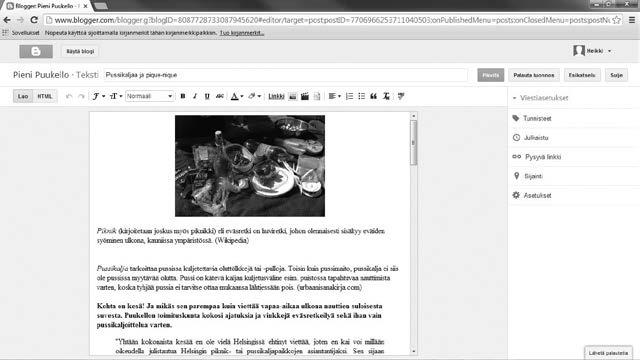Click the editor scrollbar up arrow
Viewport: 640px width, 360px height.
pyautogui.click(x=413, y=116)
